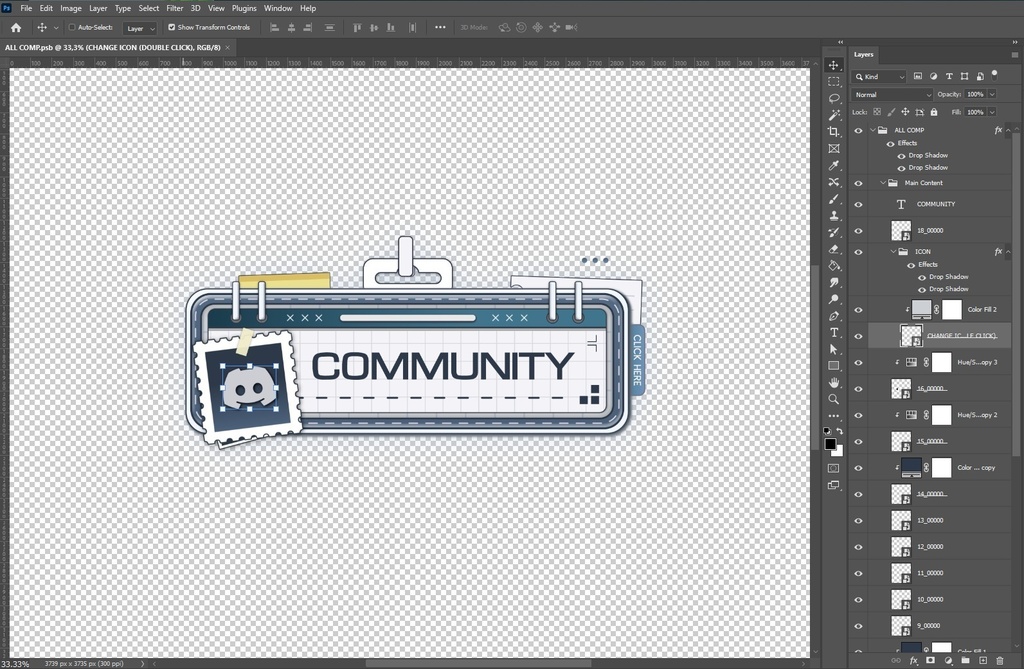Click the delete layer trash icon
This screenshot has height=669, width=1024.
coord(1000,661)
